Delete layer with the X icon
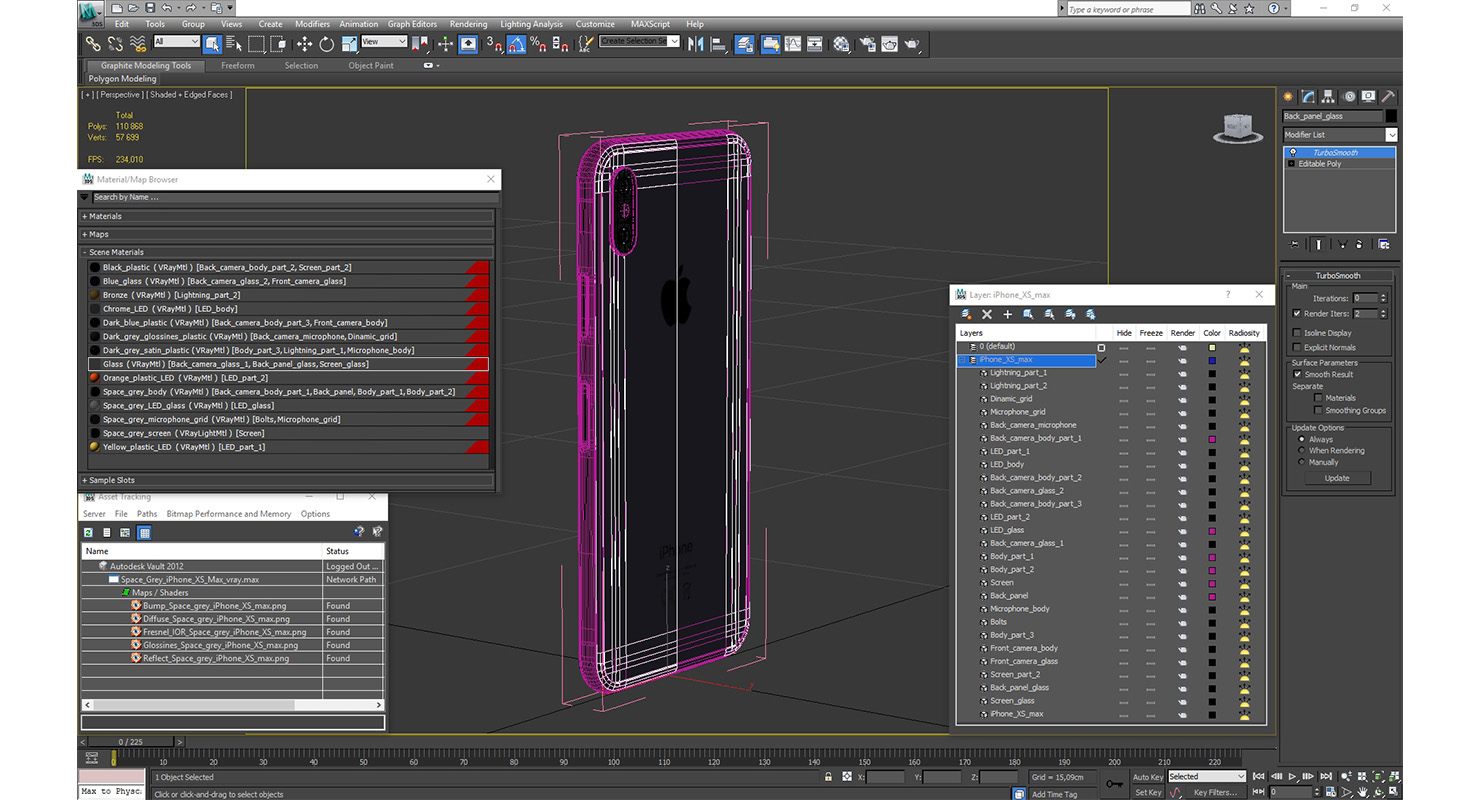 tap(987, 314)
